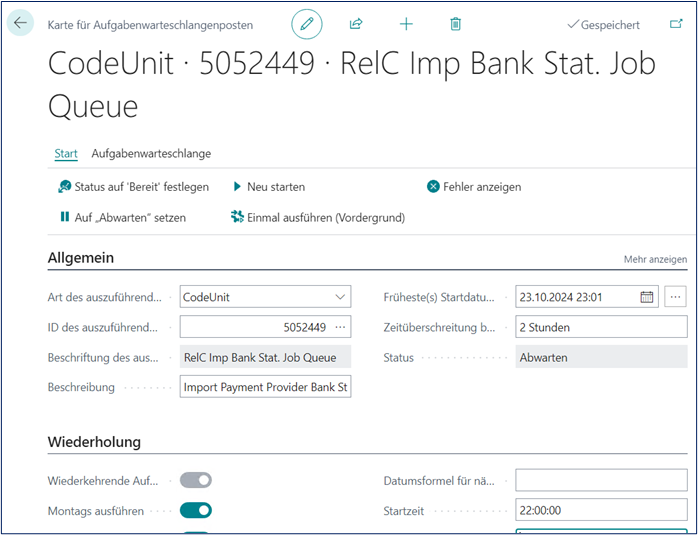Open page in new window icon
698x535 pixels.
tap(676, 24)
